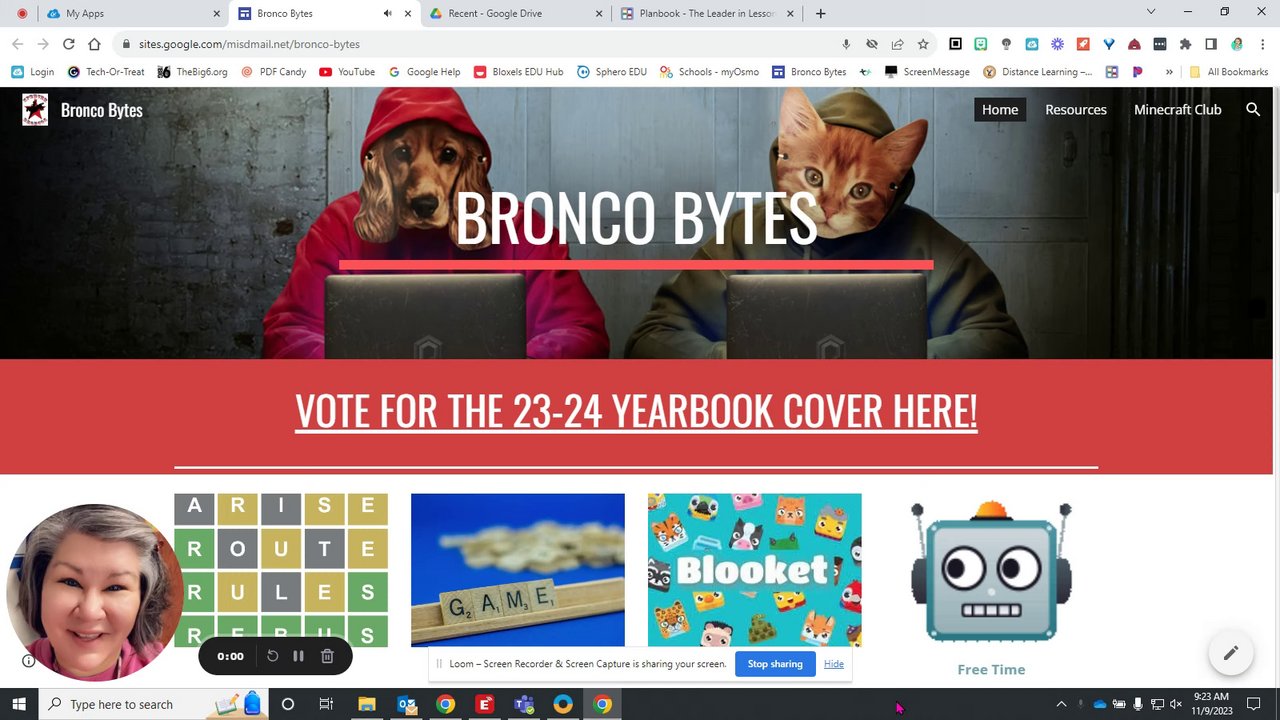The image size is (1280, 720).
Task: Open the Chrome extensions puzzle icon
Action: coord(1185,44)
